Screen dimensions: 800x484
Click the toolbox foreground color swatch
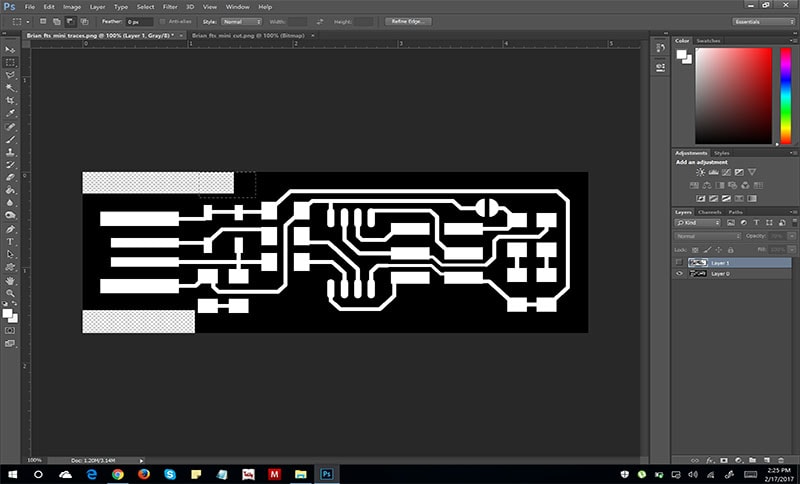tap(7, 313)
